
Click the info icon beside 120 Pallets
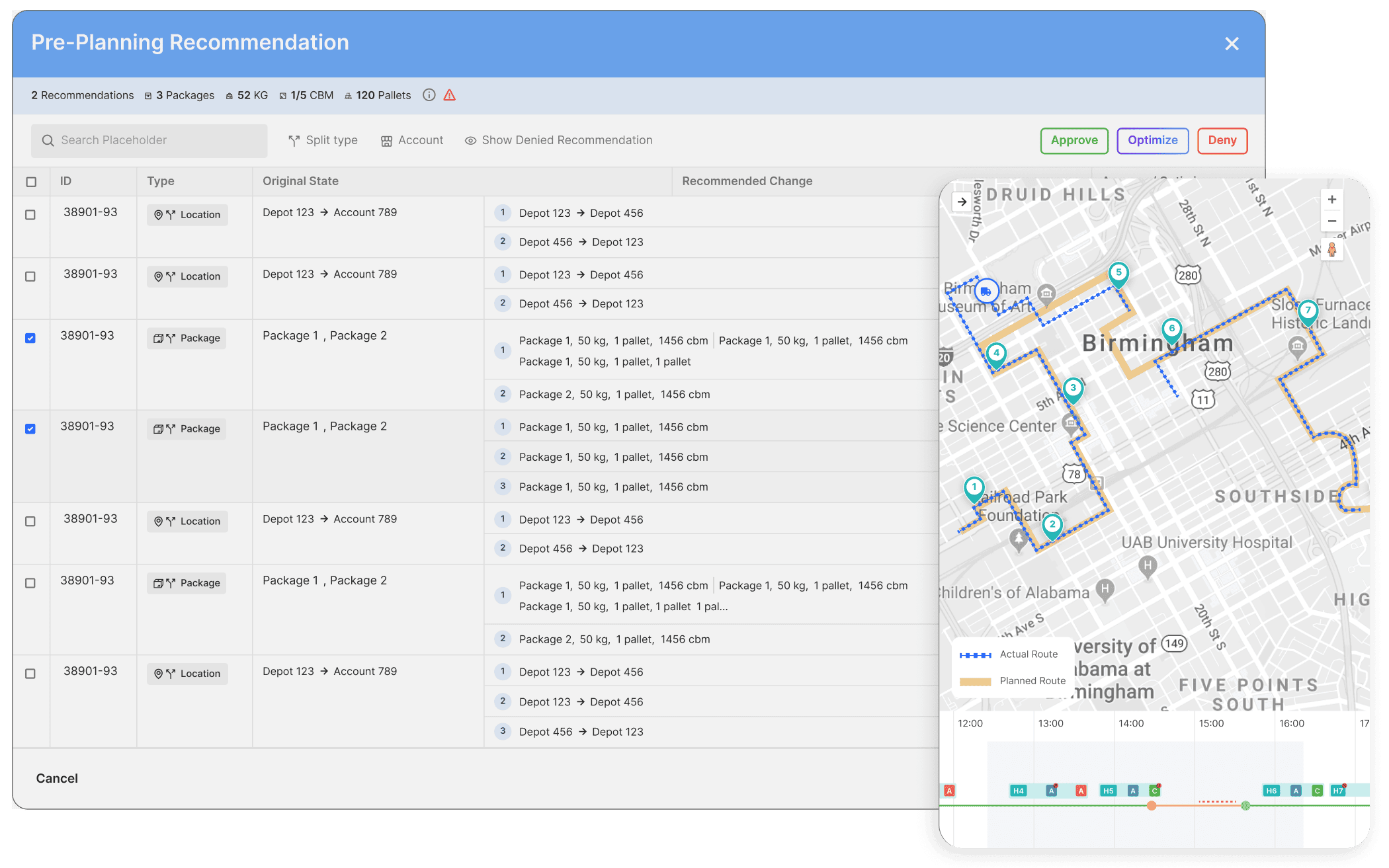(x=429, y=95)
